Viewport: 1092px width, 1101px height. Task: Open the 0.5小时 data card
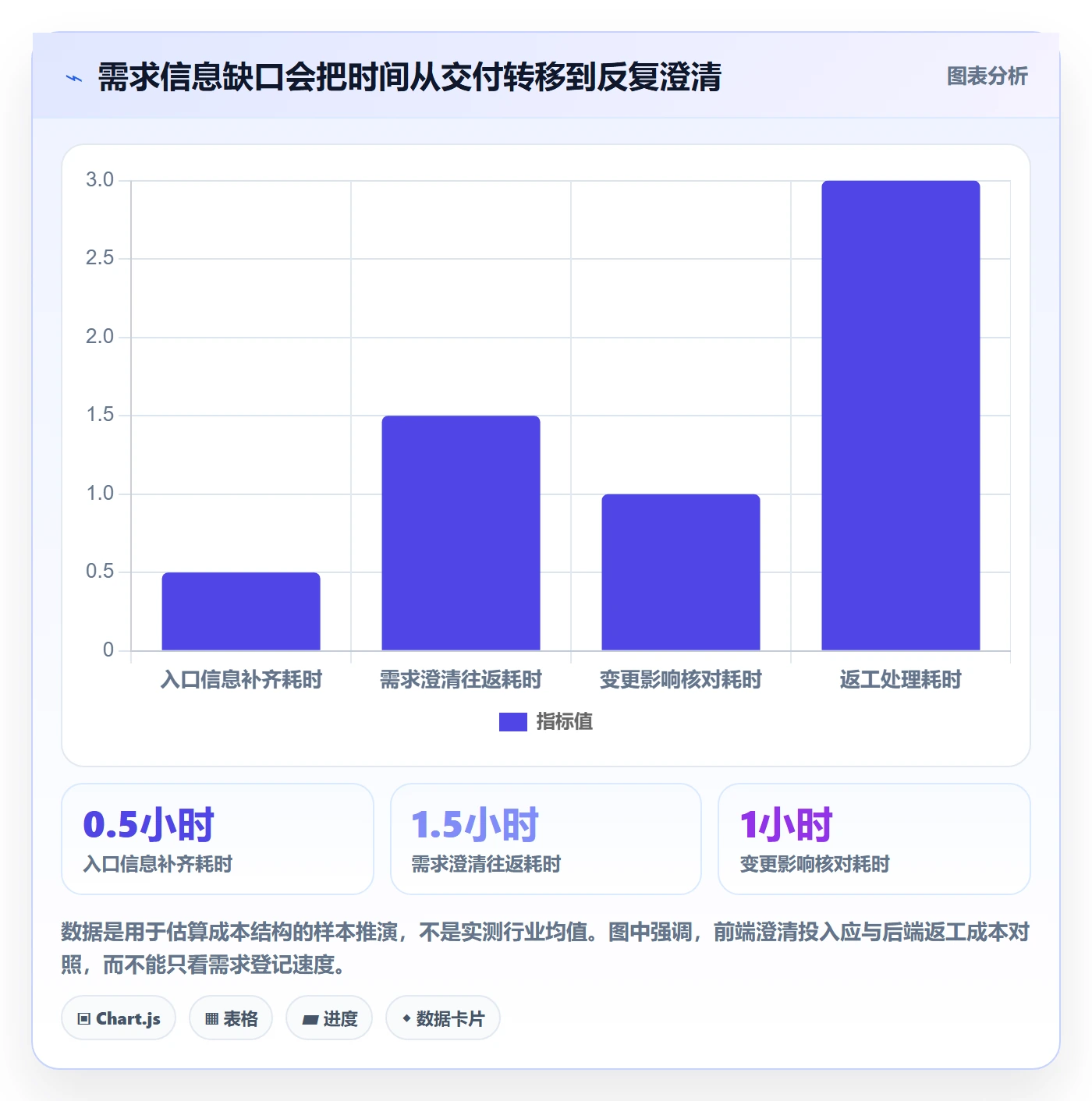click(218, 839)
